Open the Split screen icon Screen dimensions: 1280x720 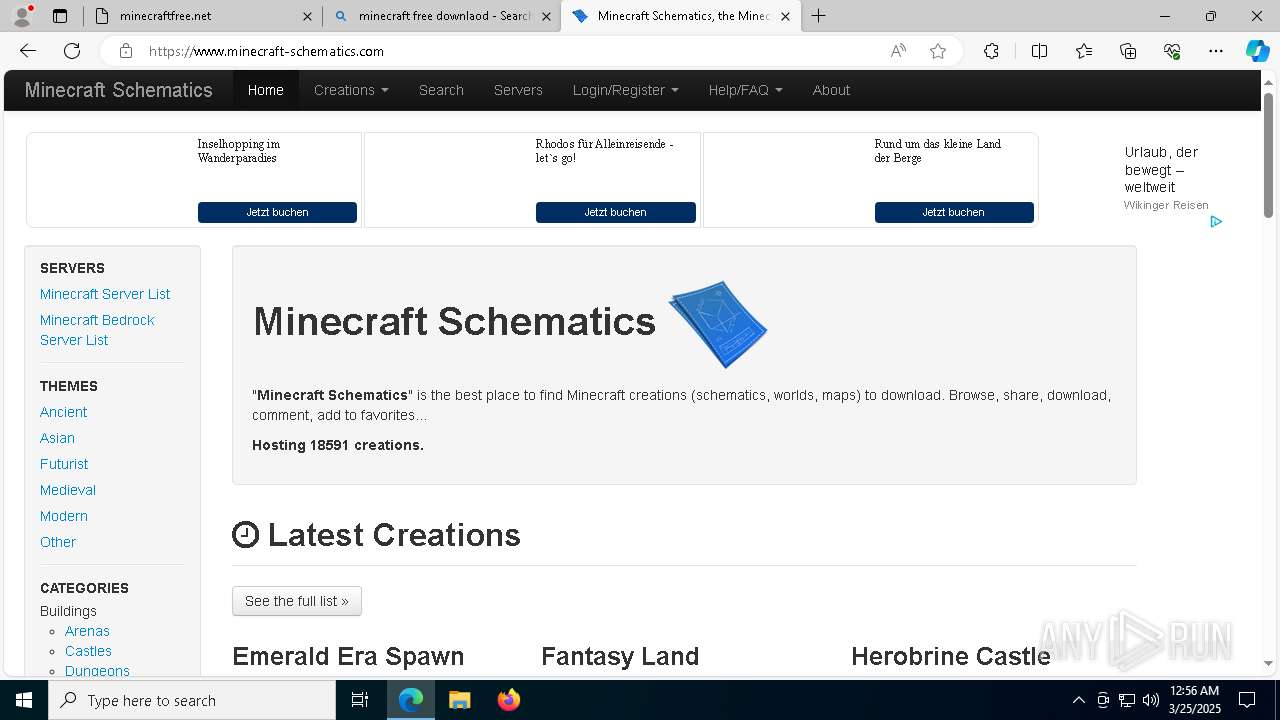pyautogui.click(x=1039, y=51)
